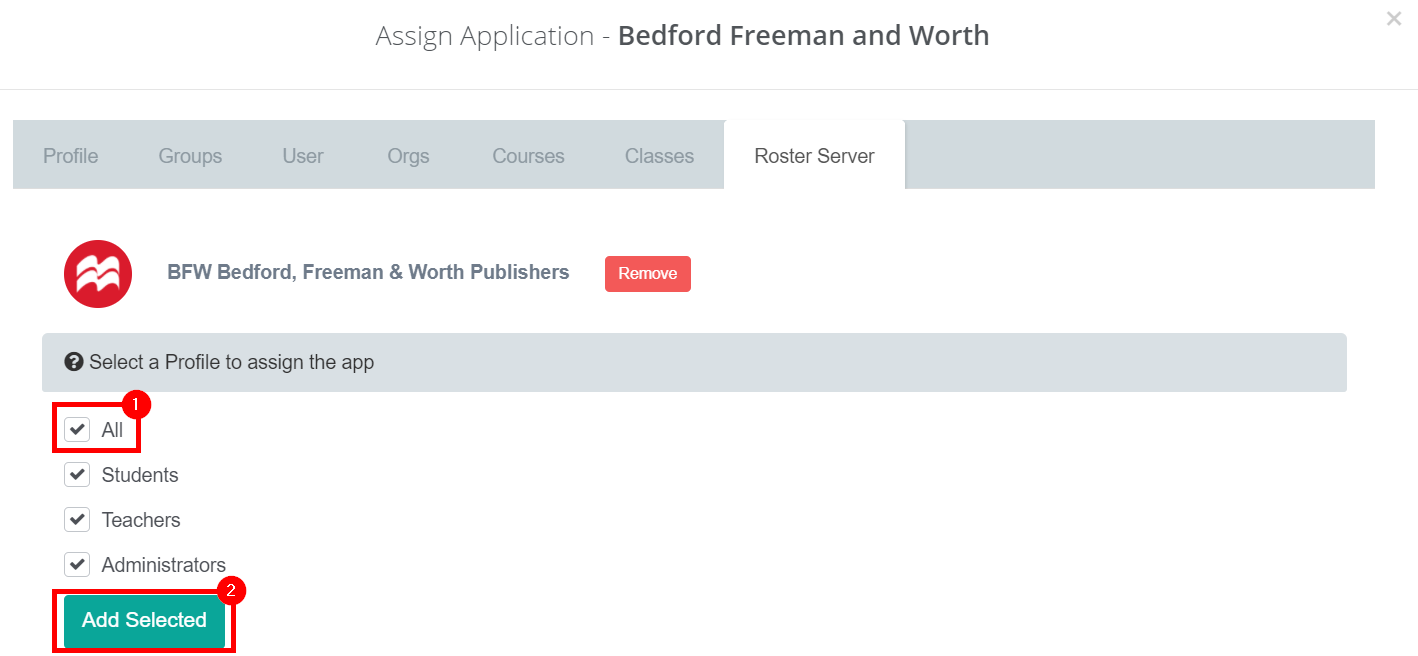The width and height of the screenshot is (1418, 656).
Task: Close the Assign Application dialog
Action: [x=1394, y=18]
